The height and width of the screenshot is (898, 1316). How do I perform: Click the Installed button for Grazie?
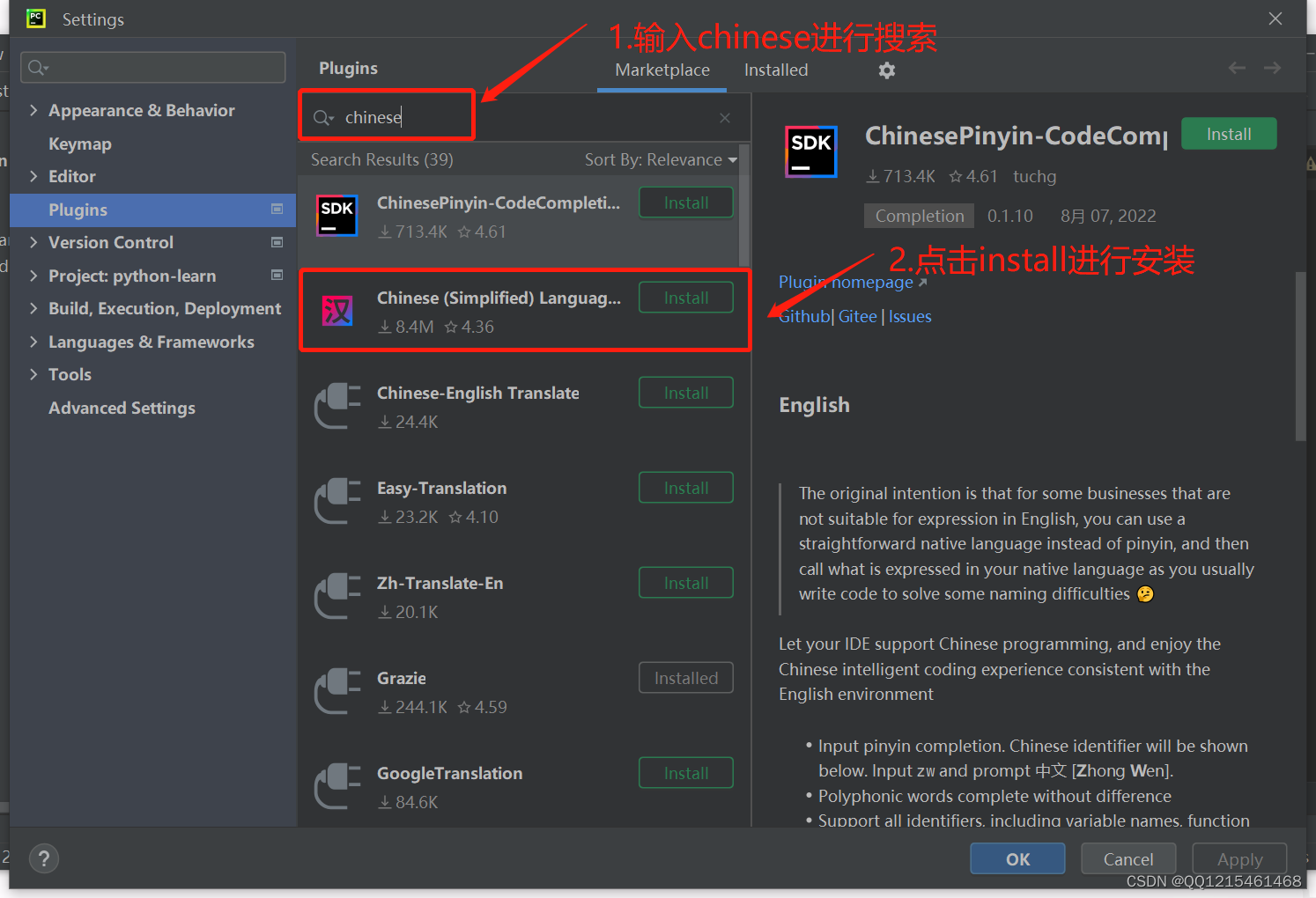pos(686,678)
